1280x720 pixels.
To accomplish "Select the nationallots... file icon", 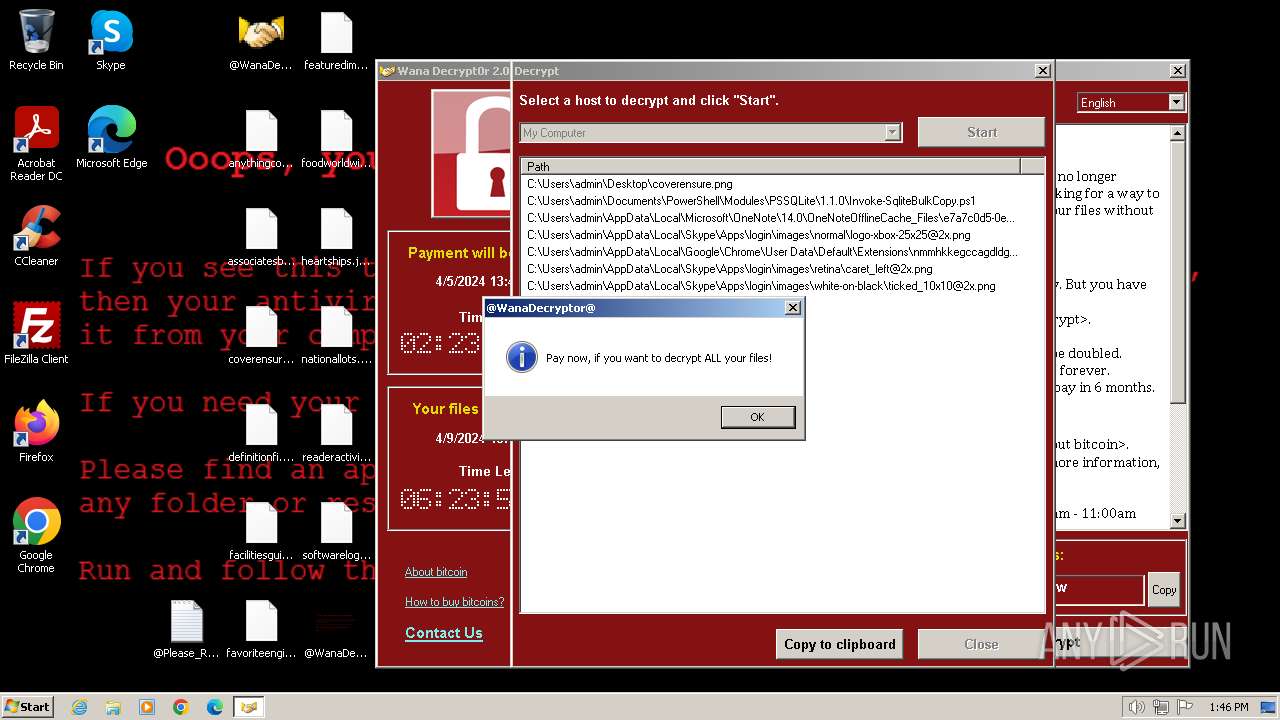I will (336, 334).
